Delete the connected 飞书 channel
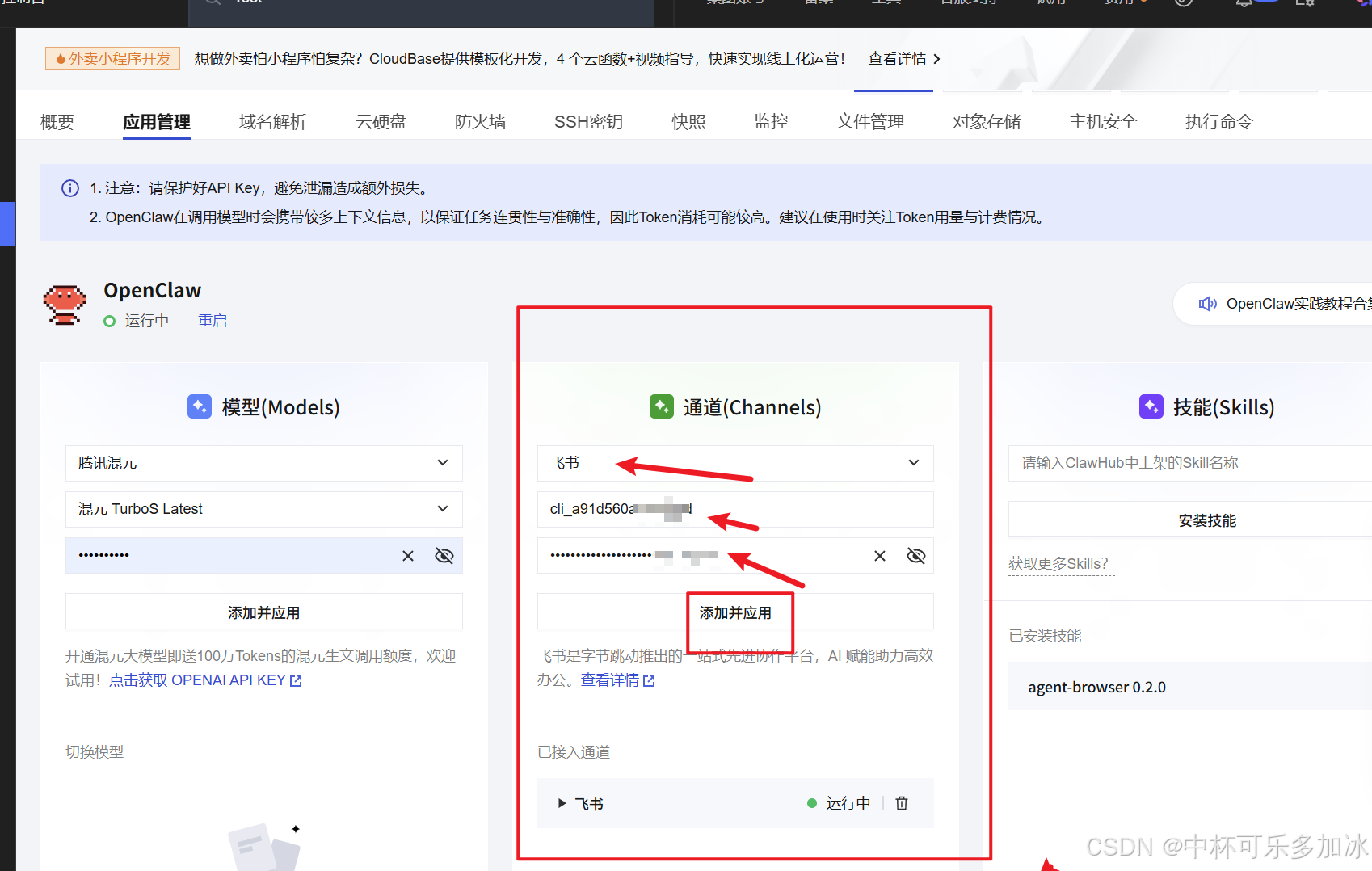The height and width of the screenshot is (871, 1372). point(902,803)
